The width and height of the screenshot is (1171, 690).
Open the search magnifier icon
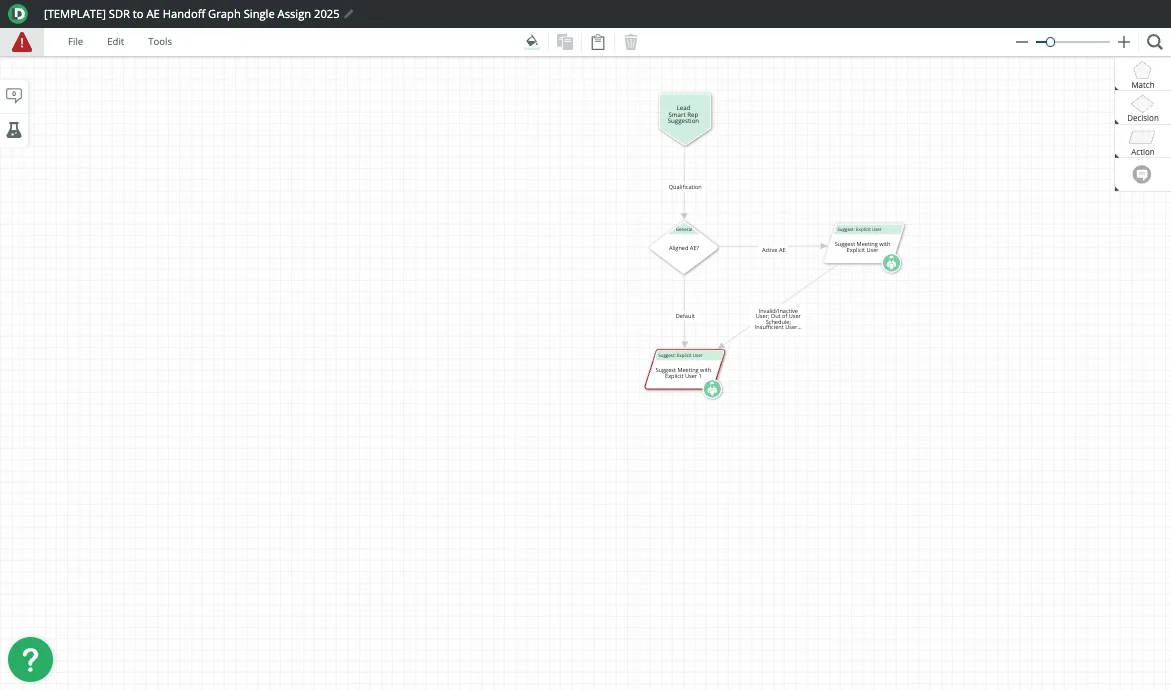coord(1154,42)
